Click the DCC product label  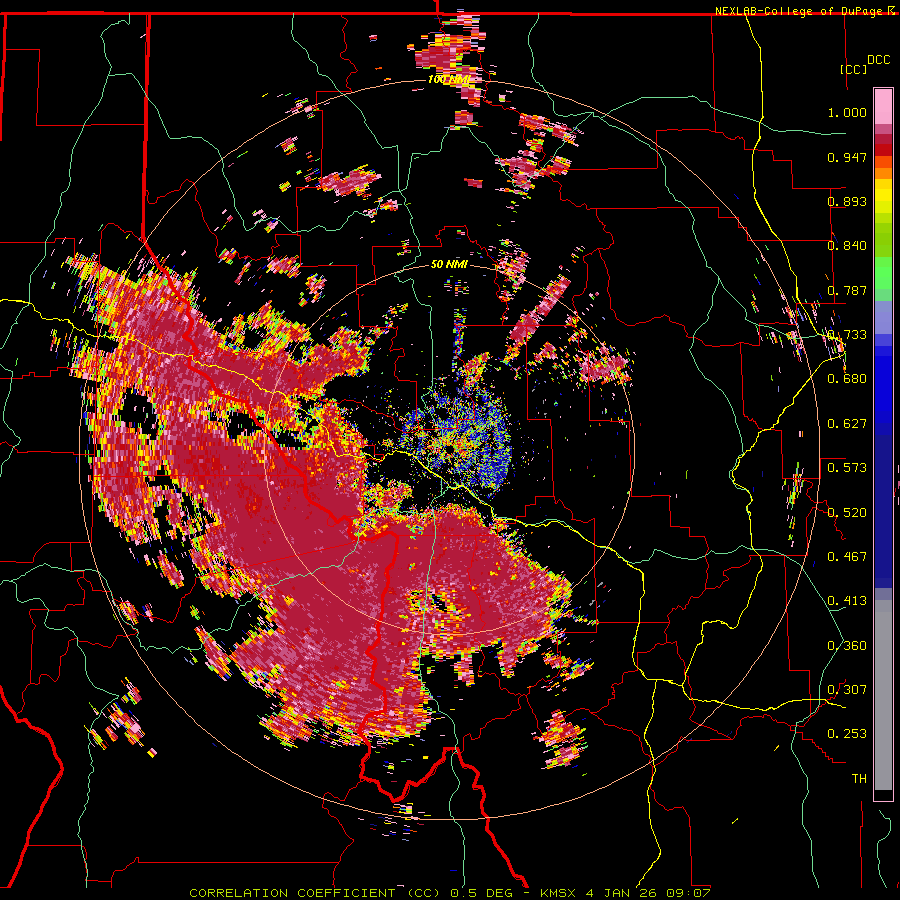pyautogui.click(x=878, y=60)
